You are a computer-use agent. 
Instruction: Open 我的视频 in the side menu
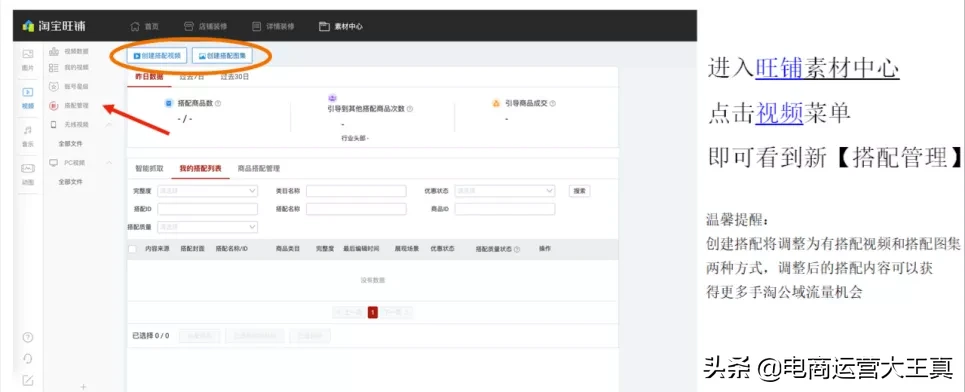(69, 67)
